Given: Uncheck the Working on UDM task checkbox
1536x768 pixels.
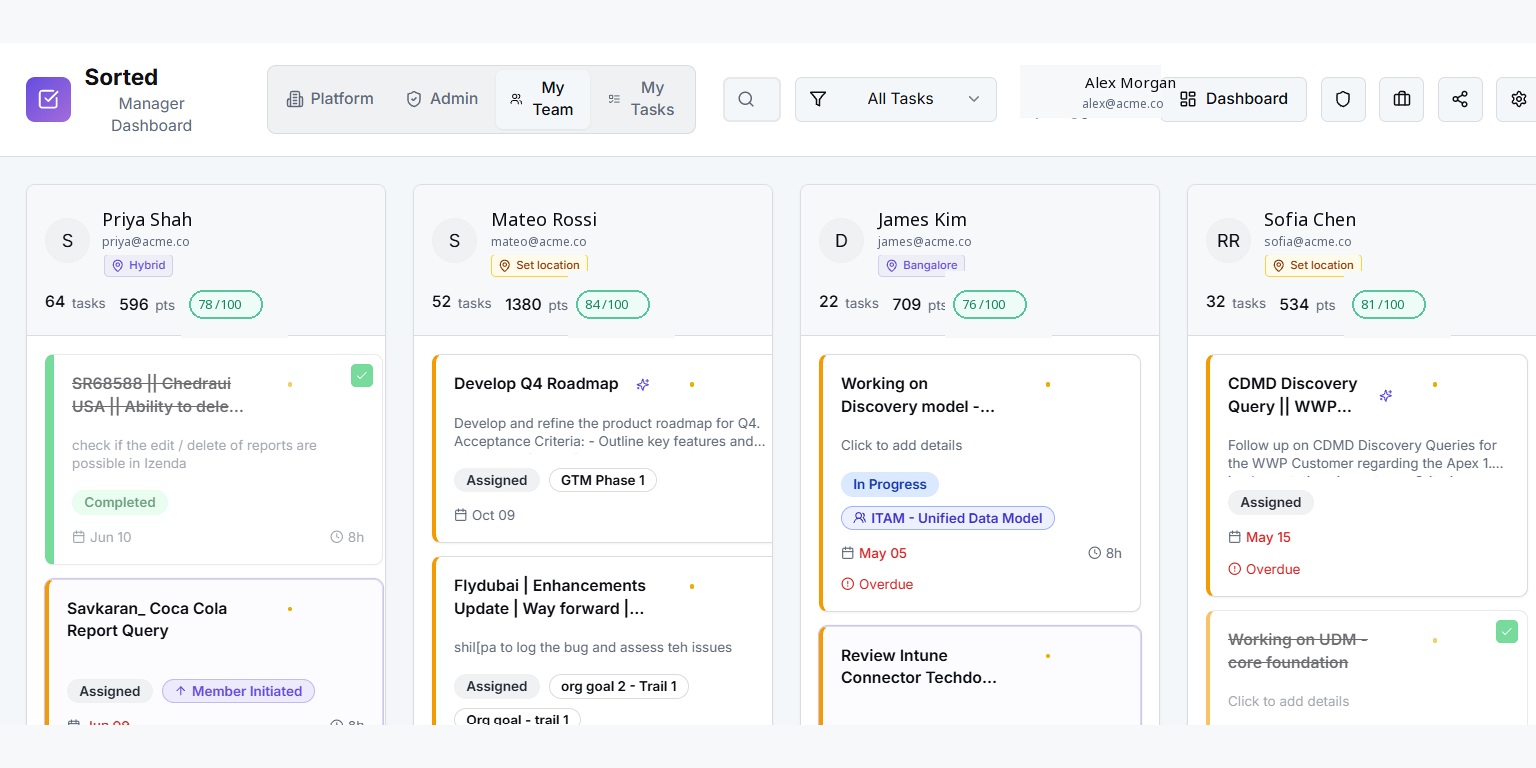Looking at the screenshot, I should 1507,631.
